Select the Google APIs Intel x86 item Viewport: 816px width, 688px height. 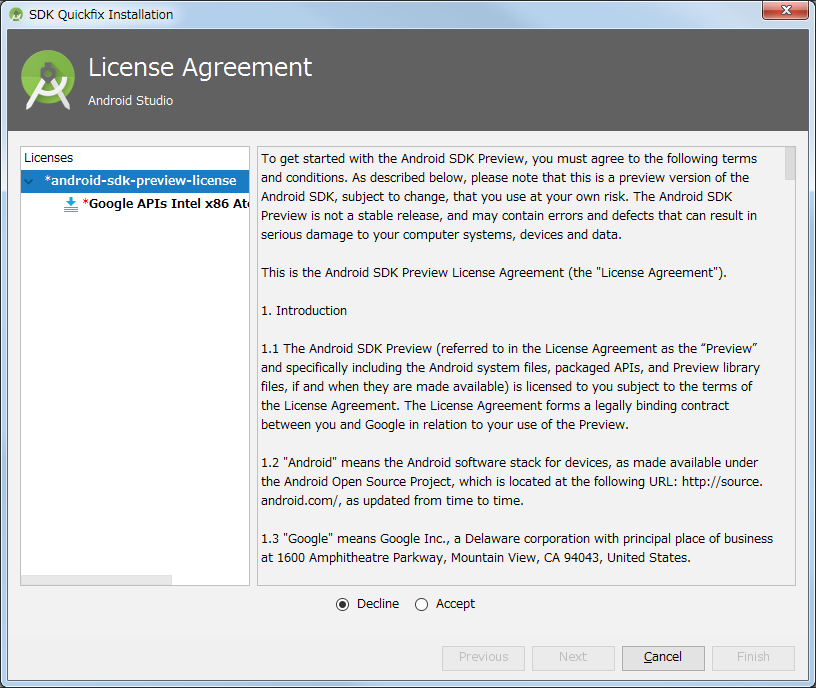coord(165,203)
